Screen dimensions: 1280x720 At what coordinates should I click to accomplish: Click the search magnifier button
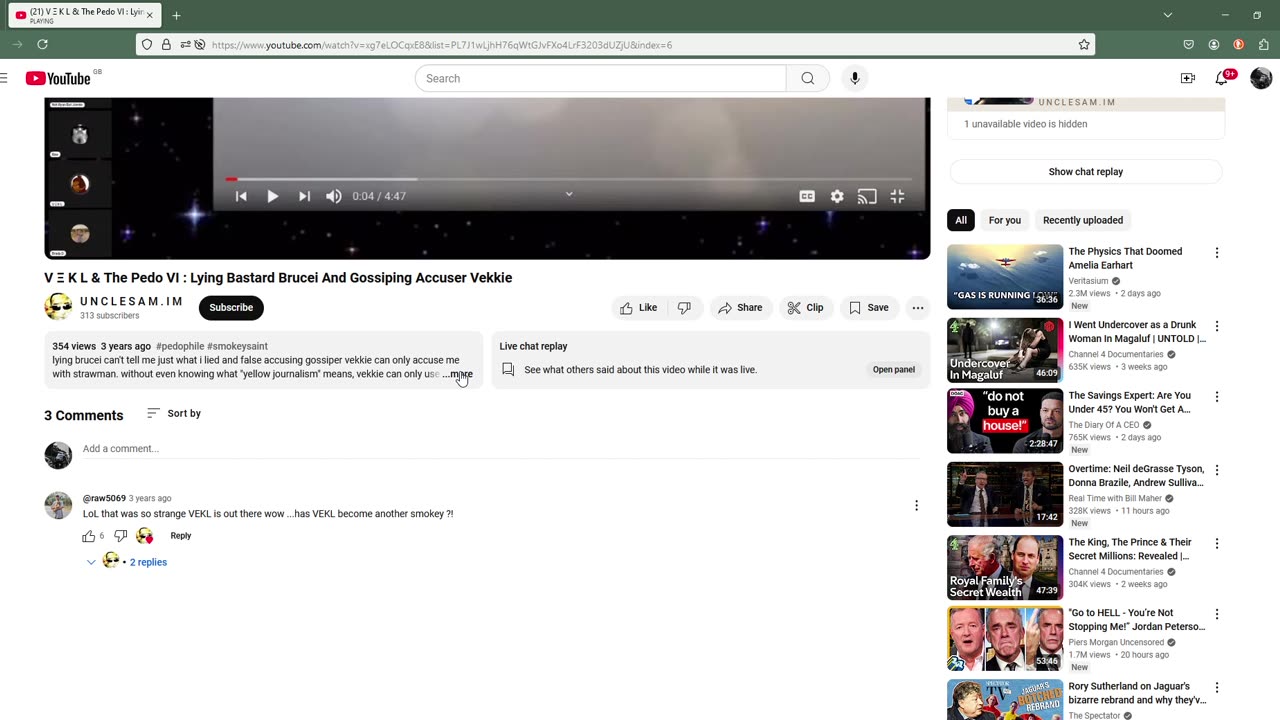(808, 78)
